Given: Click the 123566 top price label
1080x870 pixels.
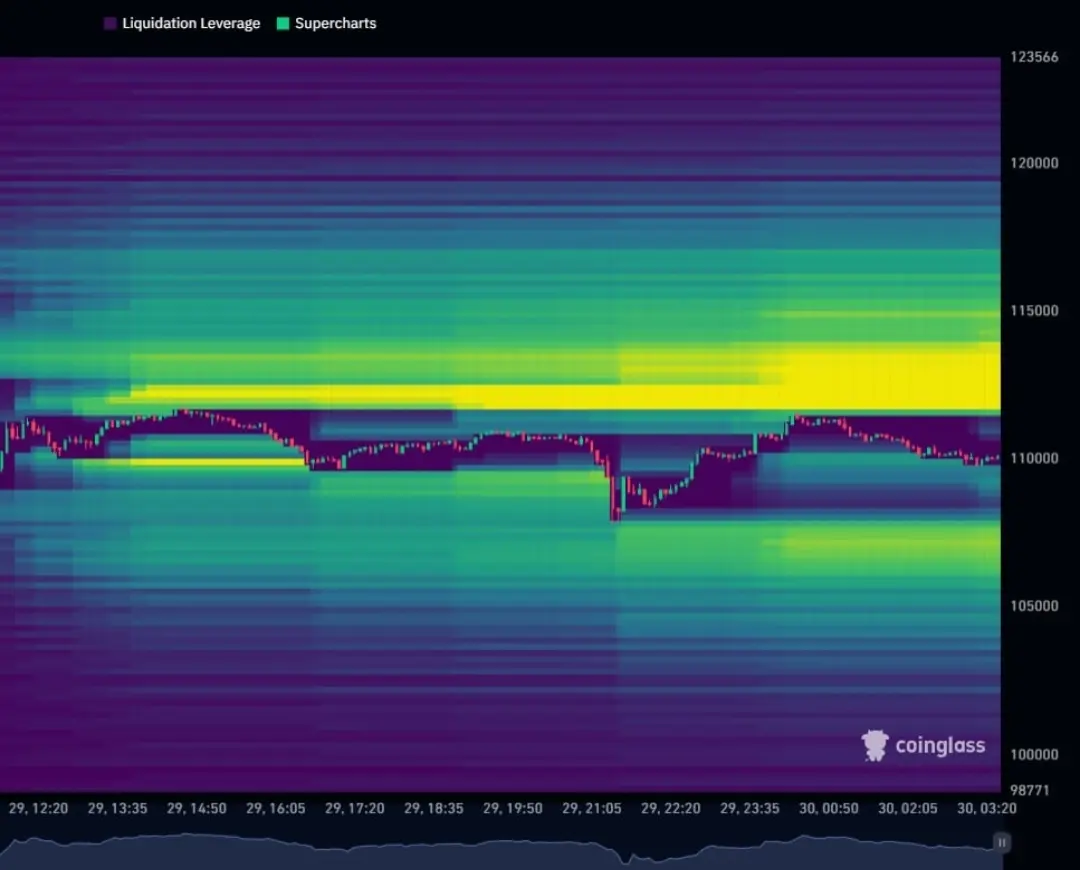Looking at the screenshot, I should point(1033,57).
